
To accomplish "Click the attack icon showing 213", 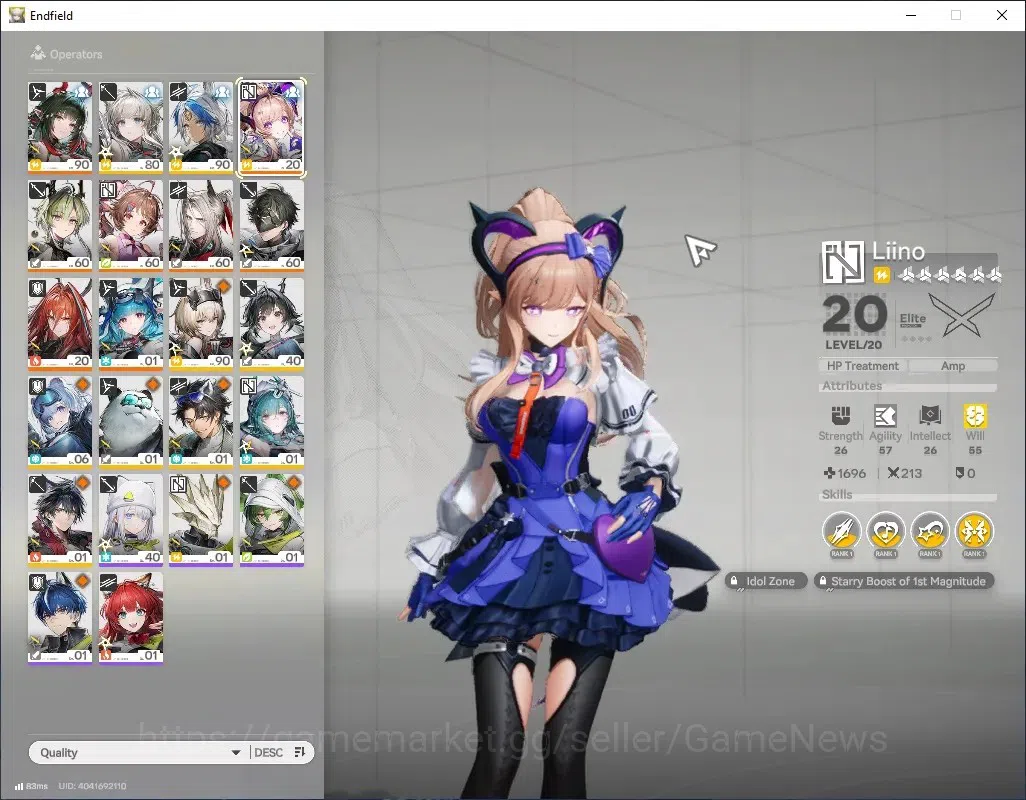I will point(893,473).
